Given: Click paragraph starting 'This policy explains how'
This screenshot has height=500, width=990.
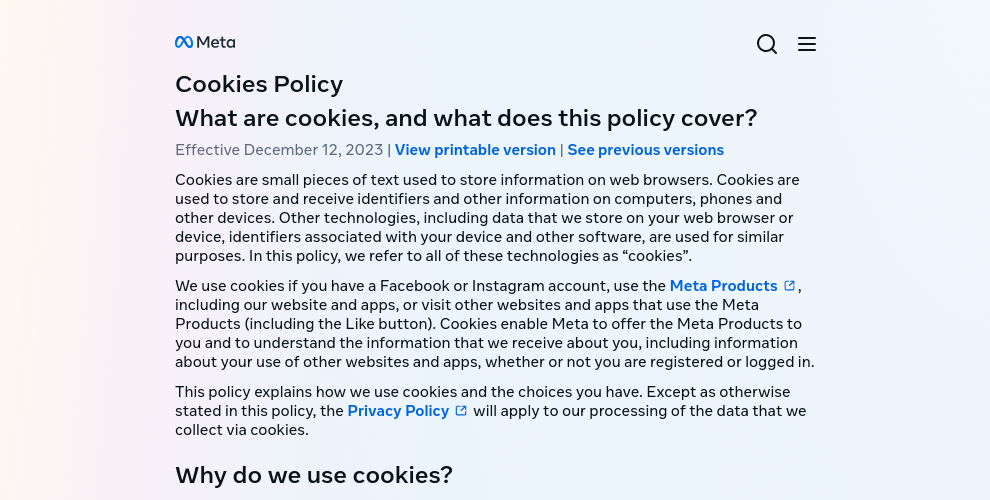Looking at the screenshot, I should tap(491, 411).
